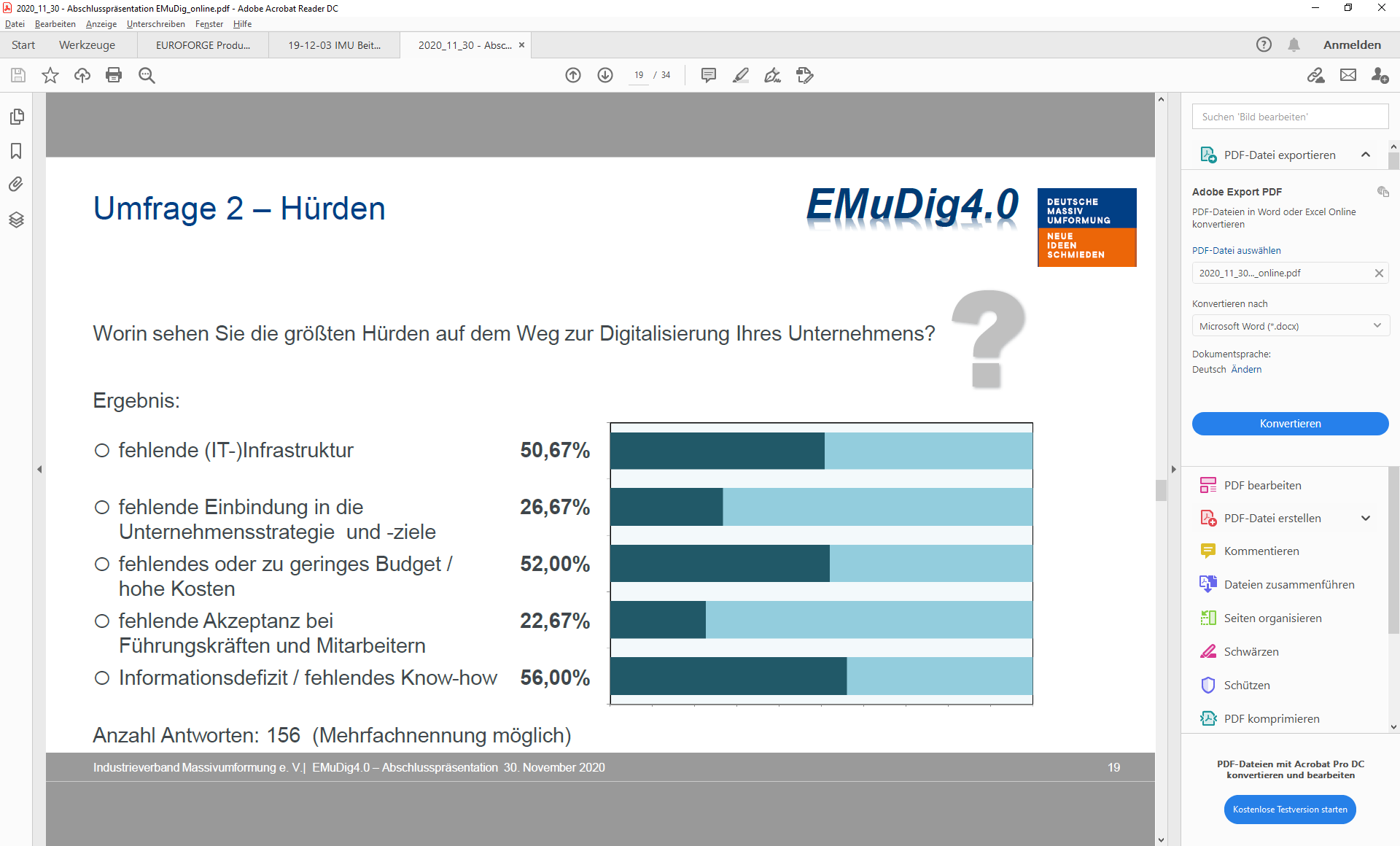
Task: Click the scroll-up arrow of document scrollbar
Action: pyautogui.click(x=1161, y=99)
